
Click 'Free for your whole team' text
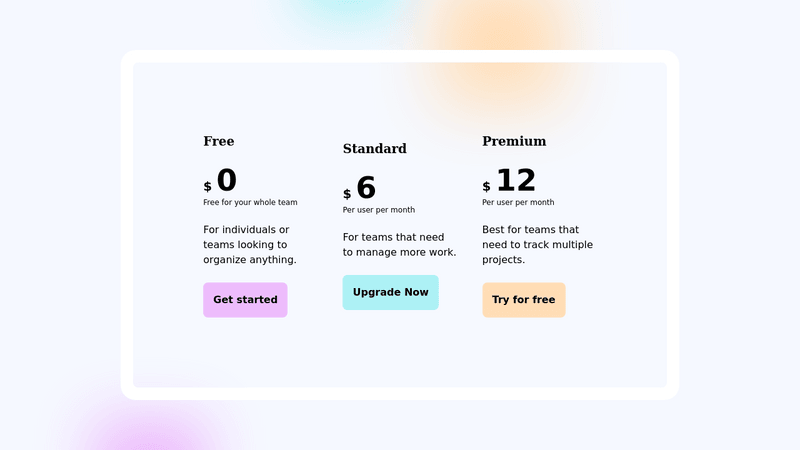click(250, 202)
